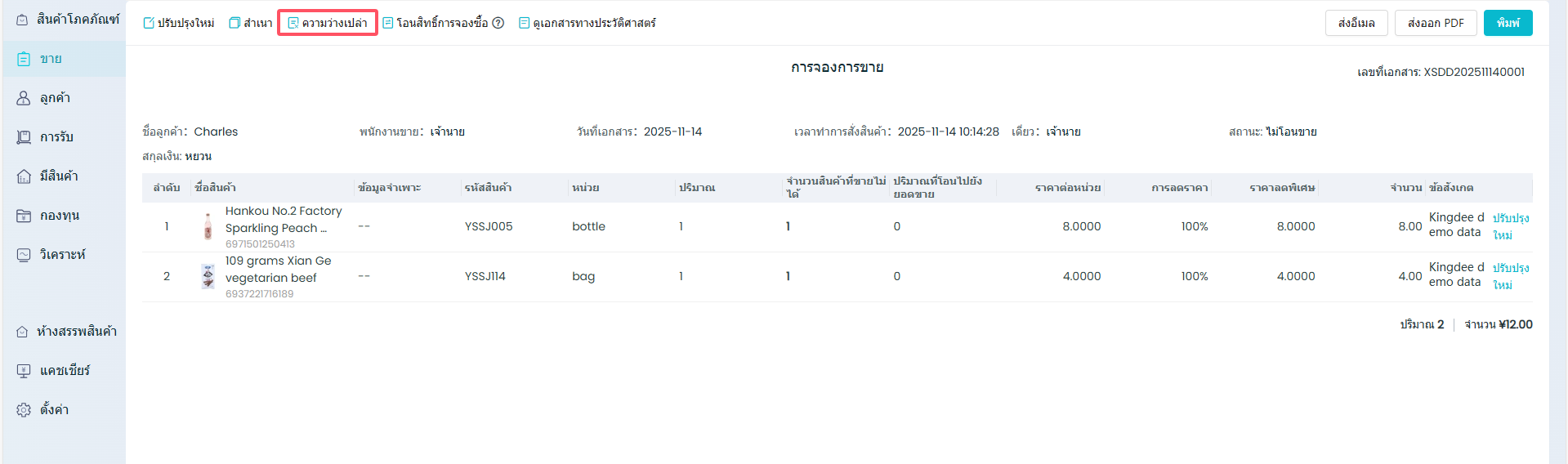The width and height of the screenshot is (1568, 464).
Task: Click the แคชเชียร์ cashier monitor icon
Action: pos(24,371)
